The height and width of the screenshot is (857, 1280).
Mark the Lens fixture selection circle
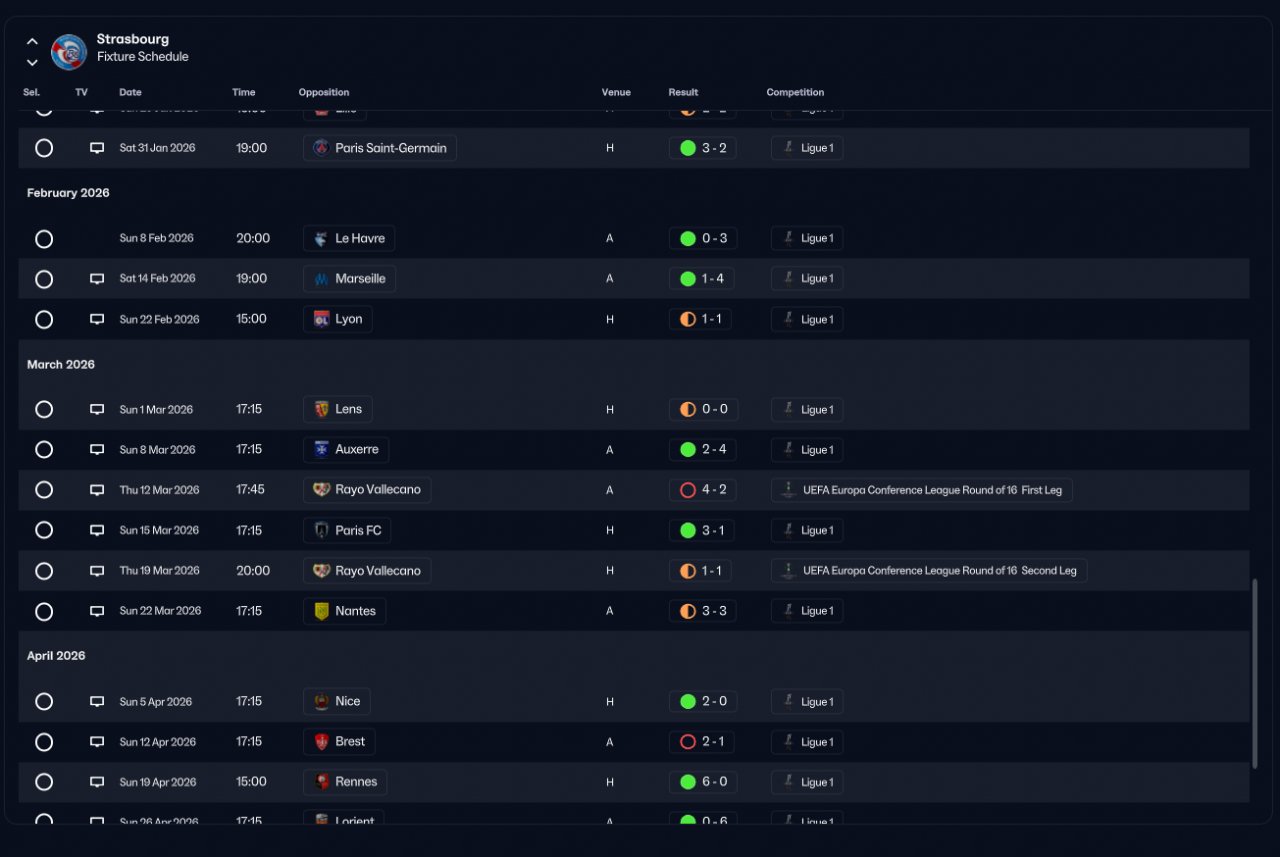44,410
